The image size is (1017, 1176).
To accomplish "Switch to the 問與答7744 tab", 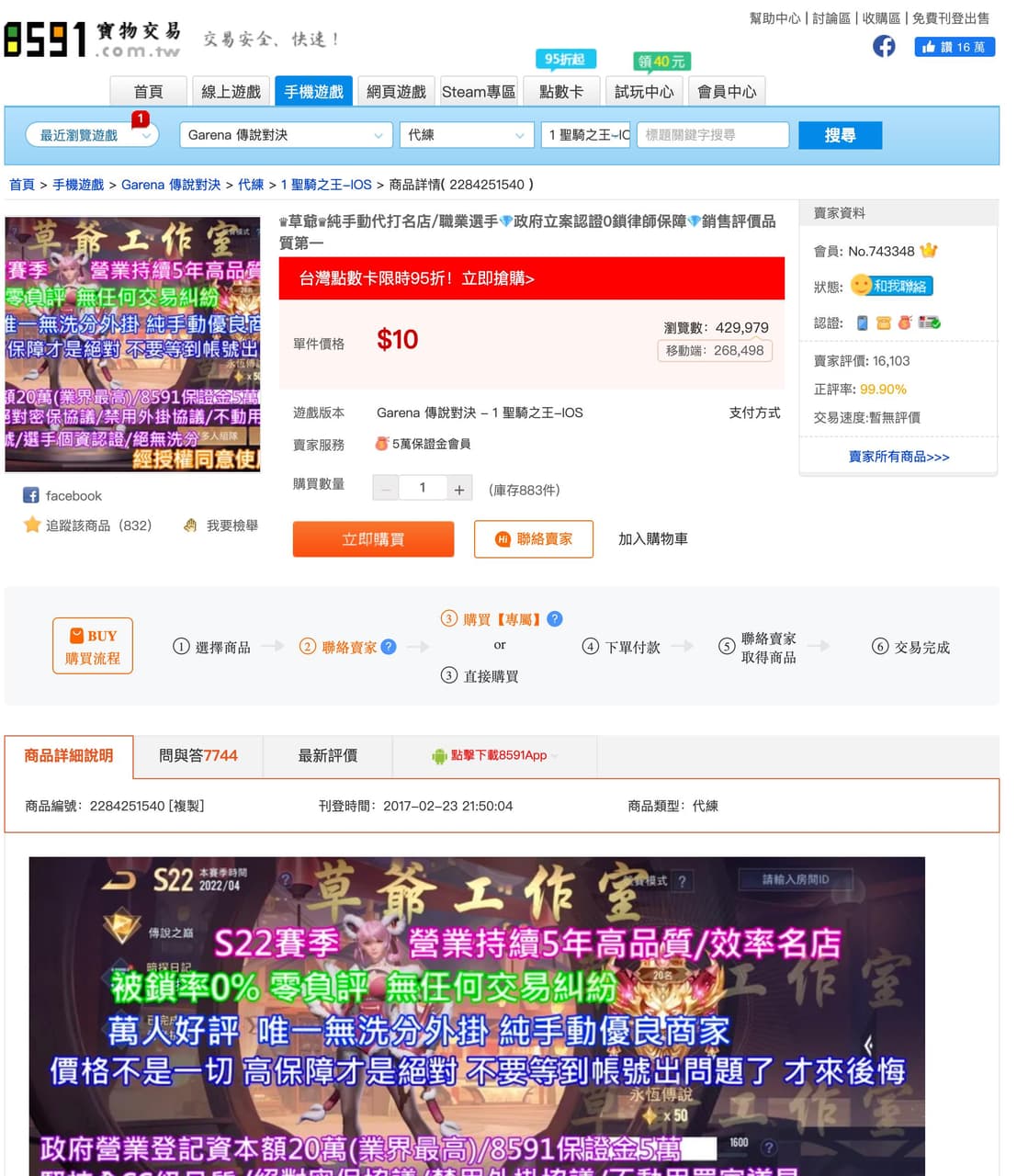I will coord(198,756).
